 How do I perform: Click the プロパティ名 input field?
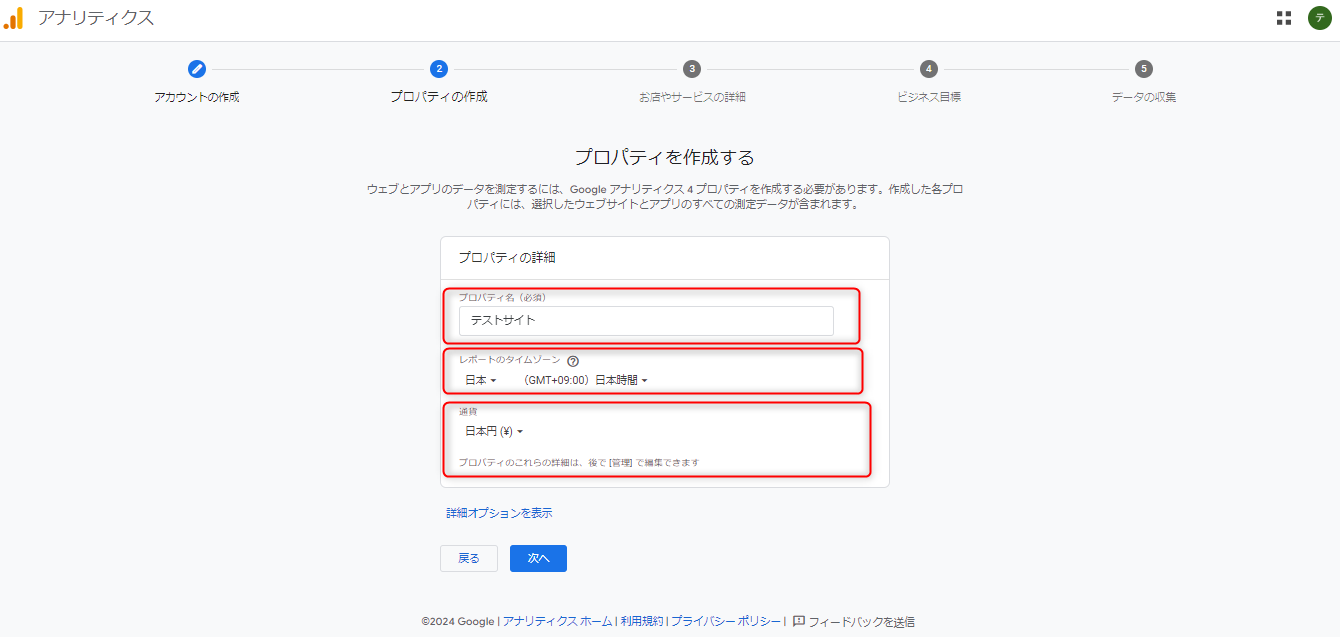(646, 321)
